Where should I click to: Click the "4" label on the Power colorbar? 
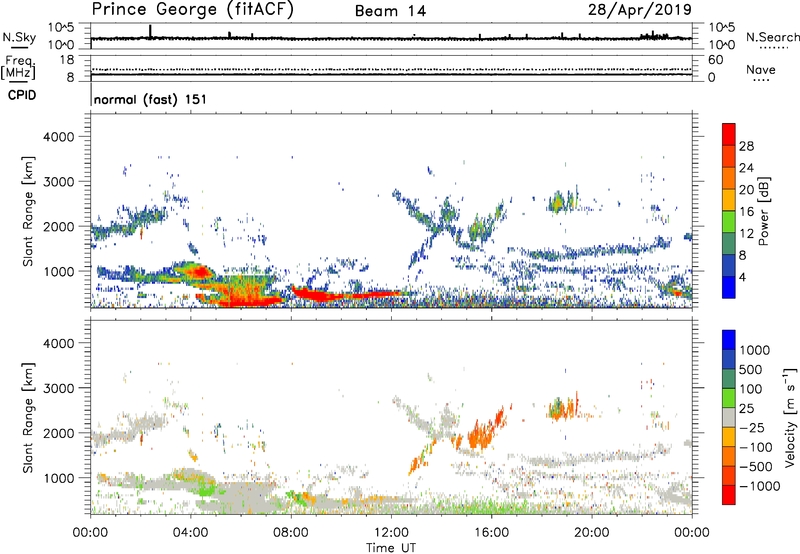pos(742,277)
